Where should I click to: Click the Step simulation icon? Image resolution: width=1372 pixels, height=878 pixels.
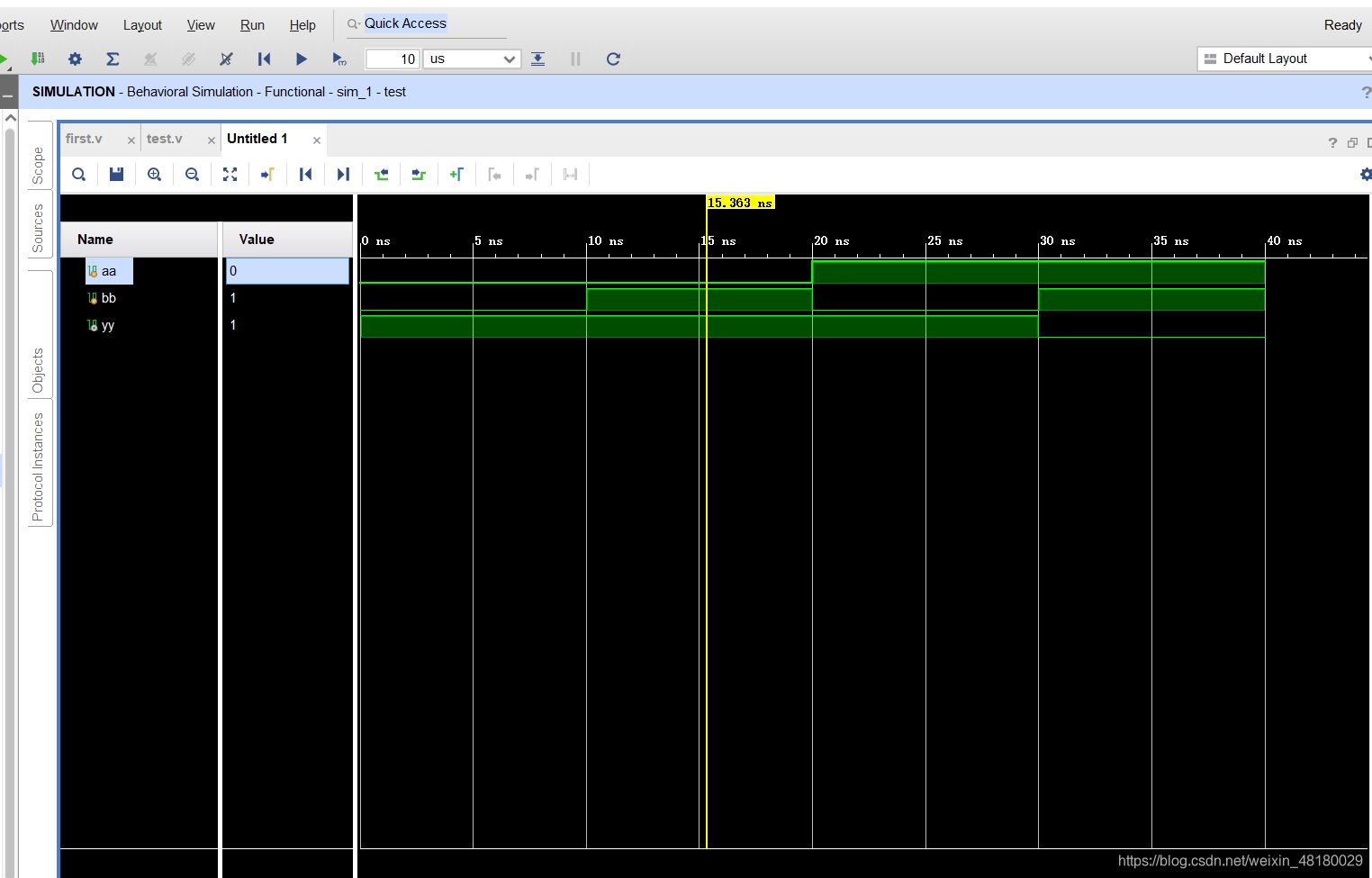537,59
